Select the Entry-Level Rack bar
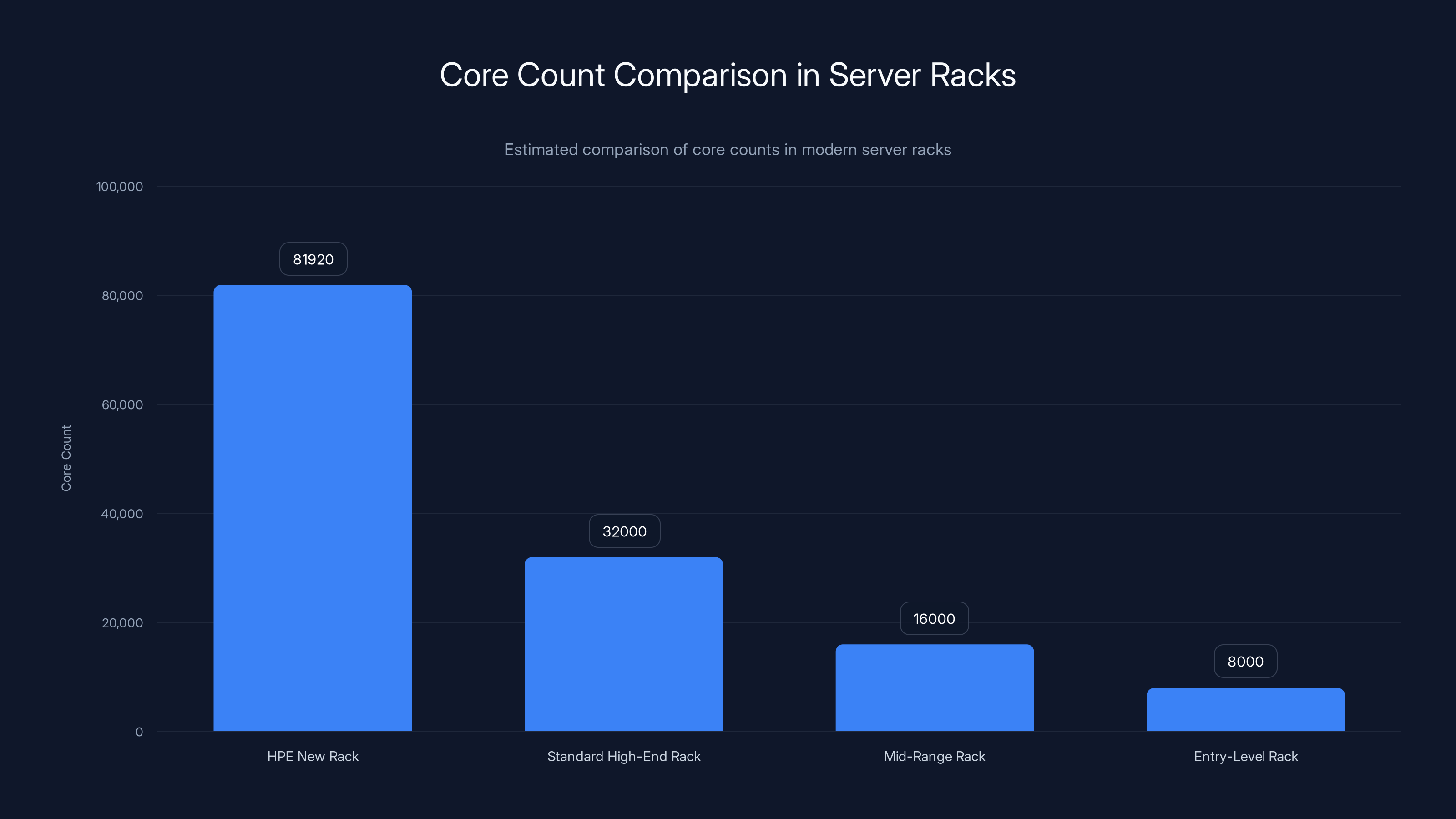1456x819 pixels. (1246, 710)
